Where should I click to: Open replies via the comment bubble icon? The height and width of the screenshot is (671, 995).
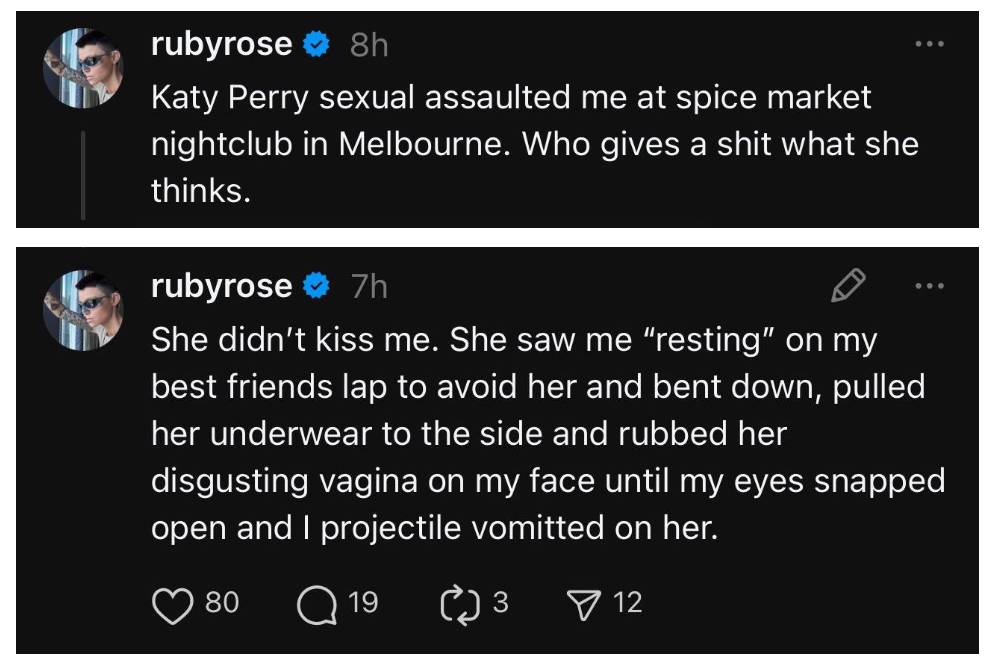(x=316, y=603)
